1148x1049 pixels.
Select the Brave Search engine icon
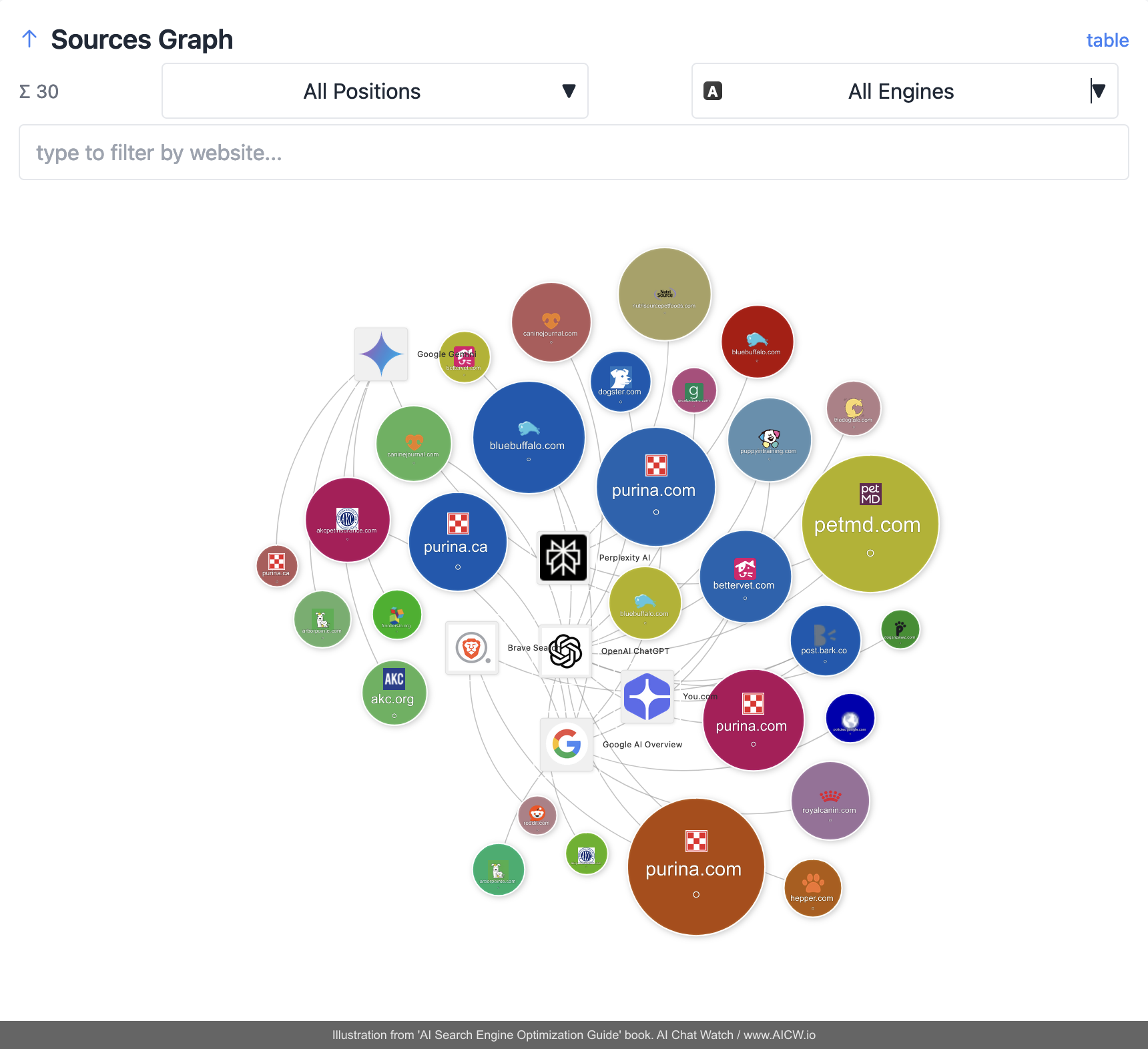click(x=472, y=648)
